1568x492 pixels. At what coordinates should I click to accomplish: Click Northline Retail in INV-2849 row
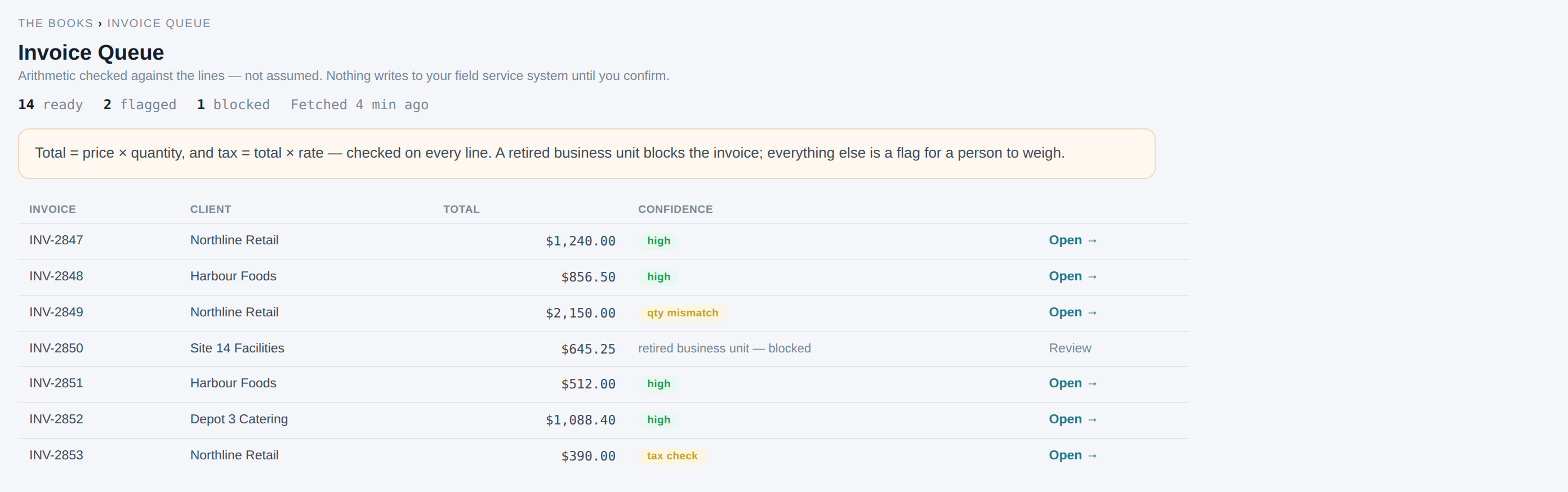(234, 312)
